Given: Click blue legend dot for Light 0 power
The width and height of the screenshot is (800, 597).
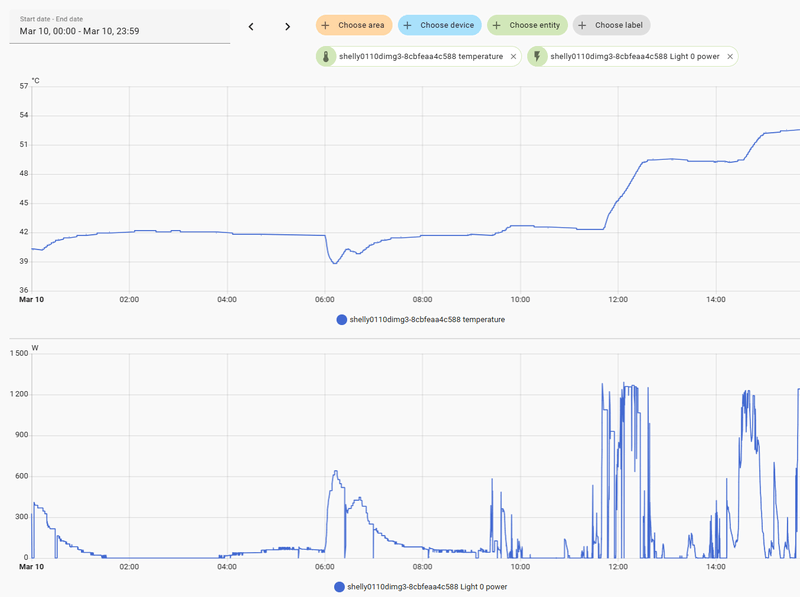Looking at the screenshot, I should tap(339, 587).
